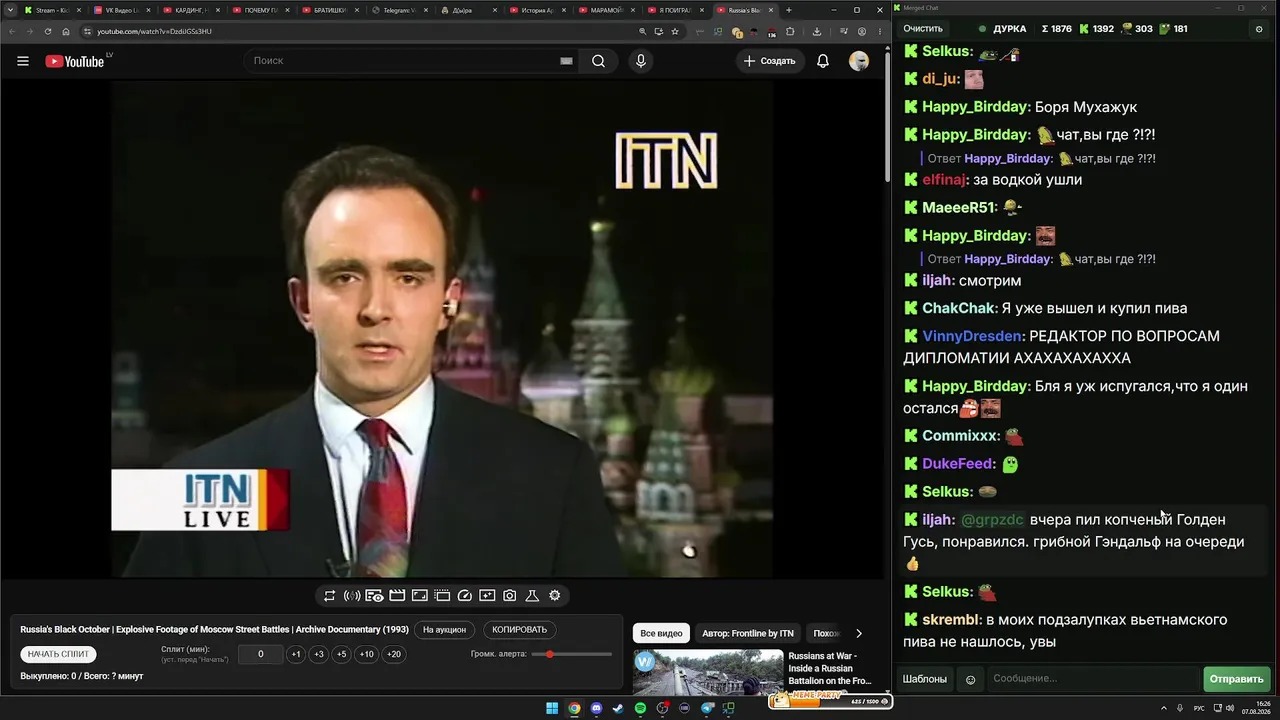Click the flask icon in player toolbar
This screenshot has height=720, width=1280.
click(532, 596)
